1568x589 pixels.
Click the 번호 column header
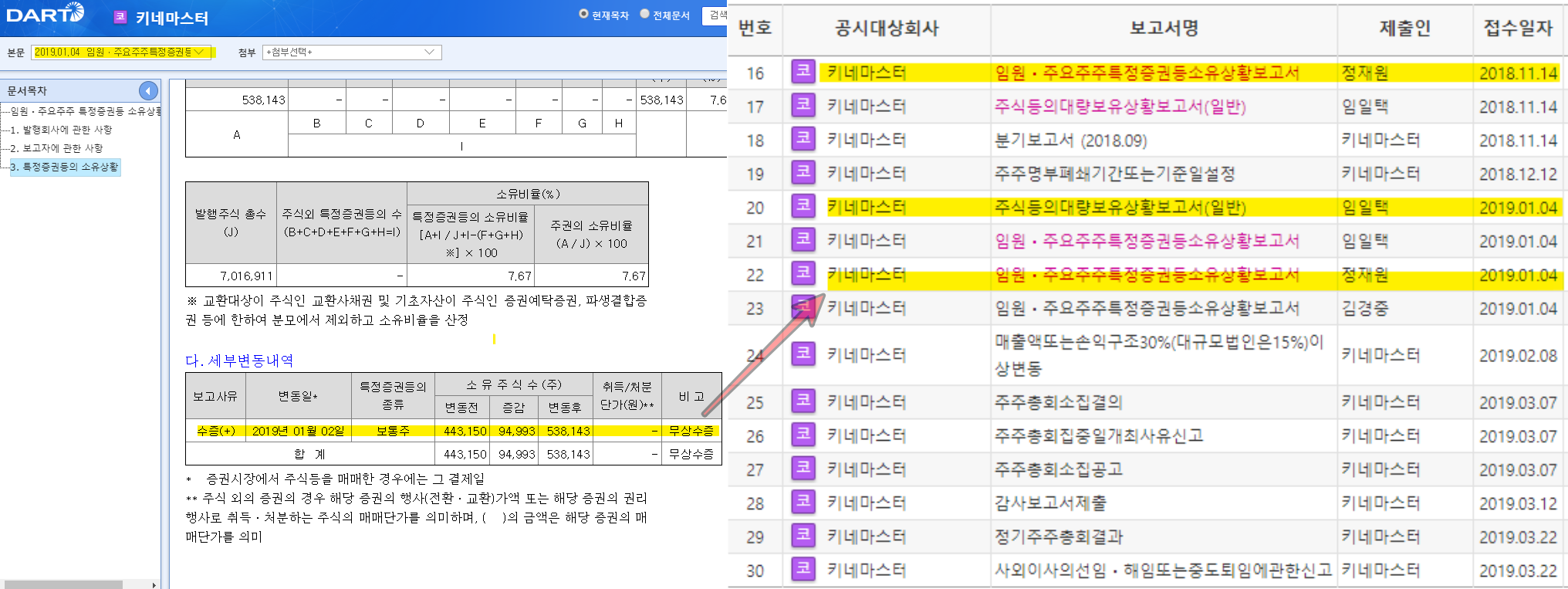point(755,28)
